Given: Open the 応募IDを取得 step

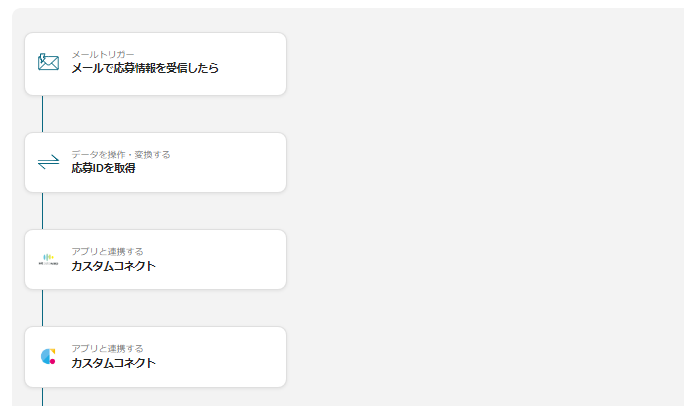Looking at the screenshot, I should tap(103, 168).
